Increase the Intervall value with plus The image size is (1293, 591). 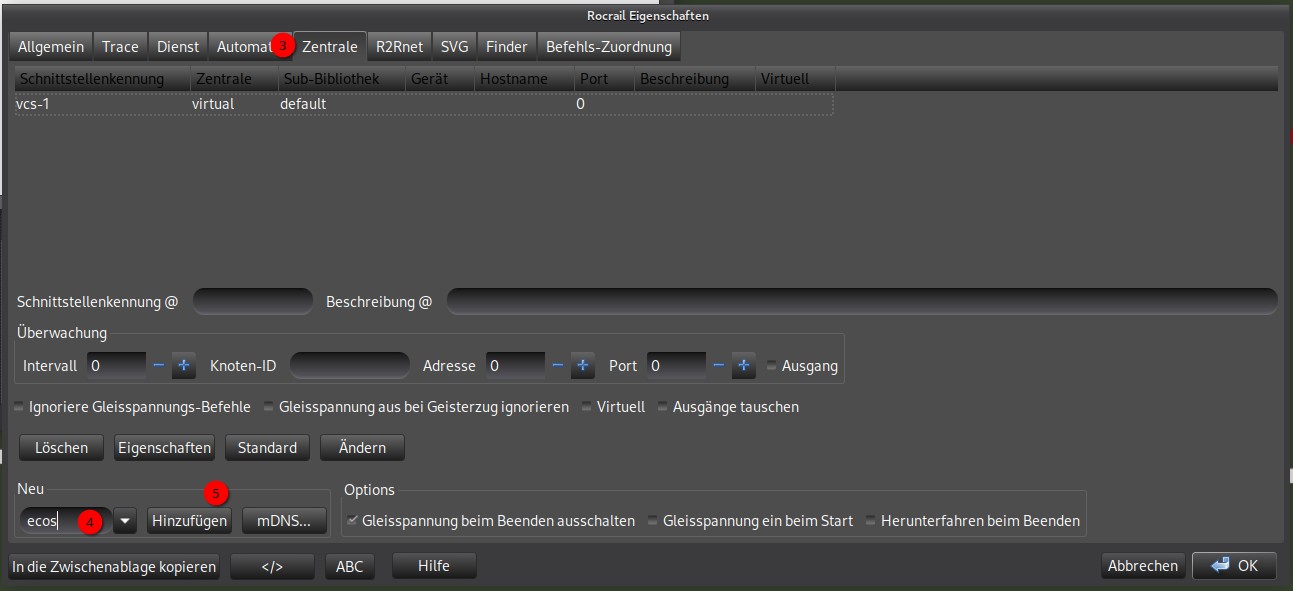pyautogui.click(x=183, y=366)
